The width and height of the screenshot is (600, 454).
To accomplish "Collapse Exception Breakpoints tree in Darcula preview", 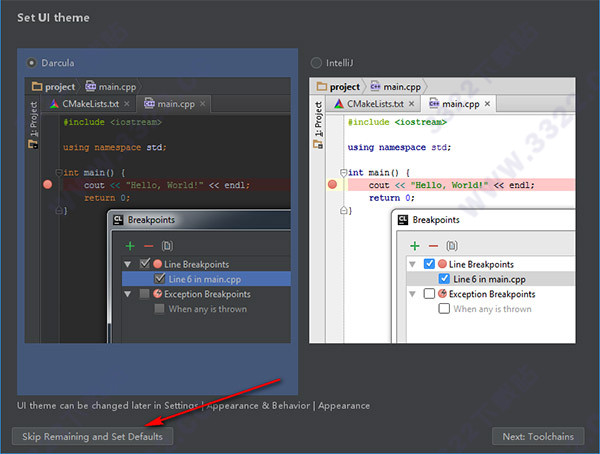I will [x=129, y=294].
